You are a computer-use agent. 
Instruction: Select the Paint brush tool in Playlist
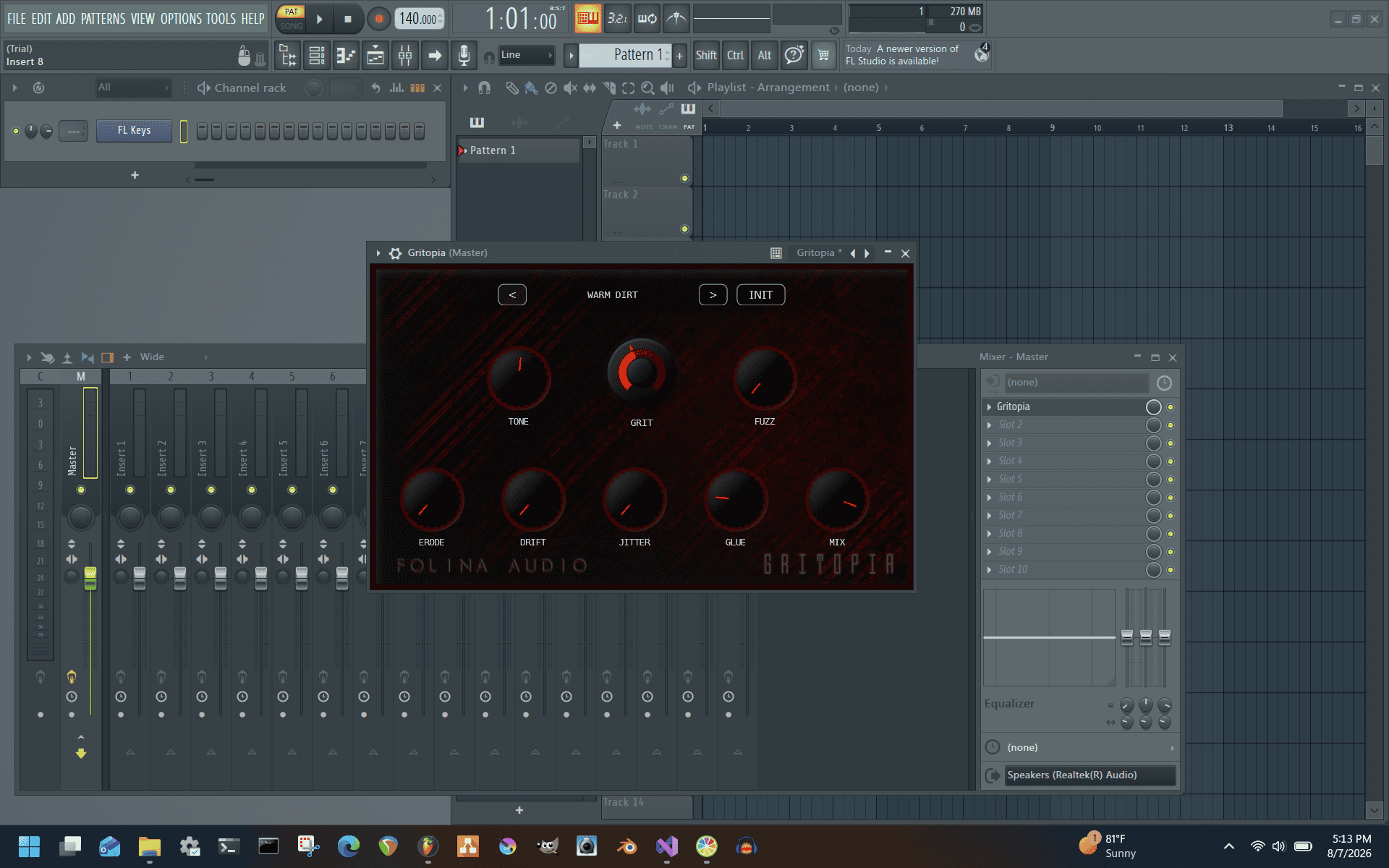tap(532, 88)
